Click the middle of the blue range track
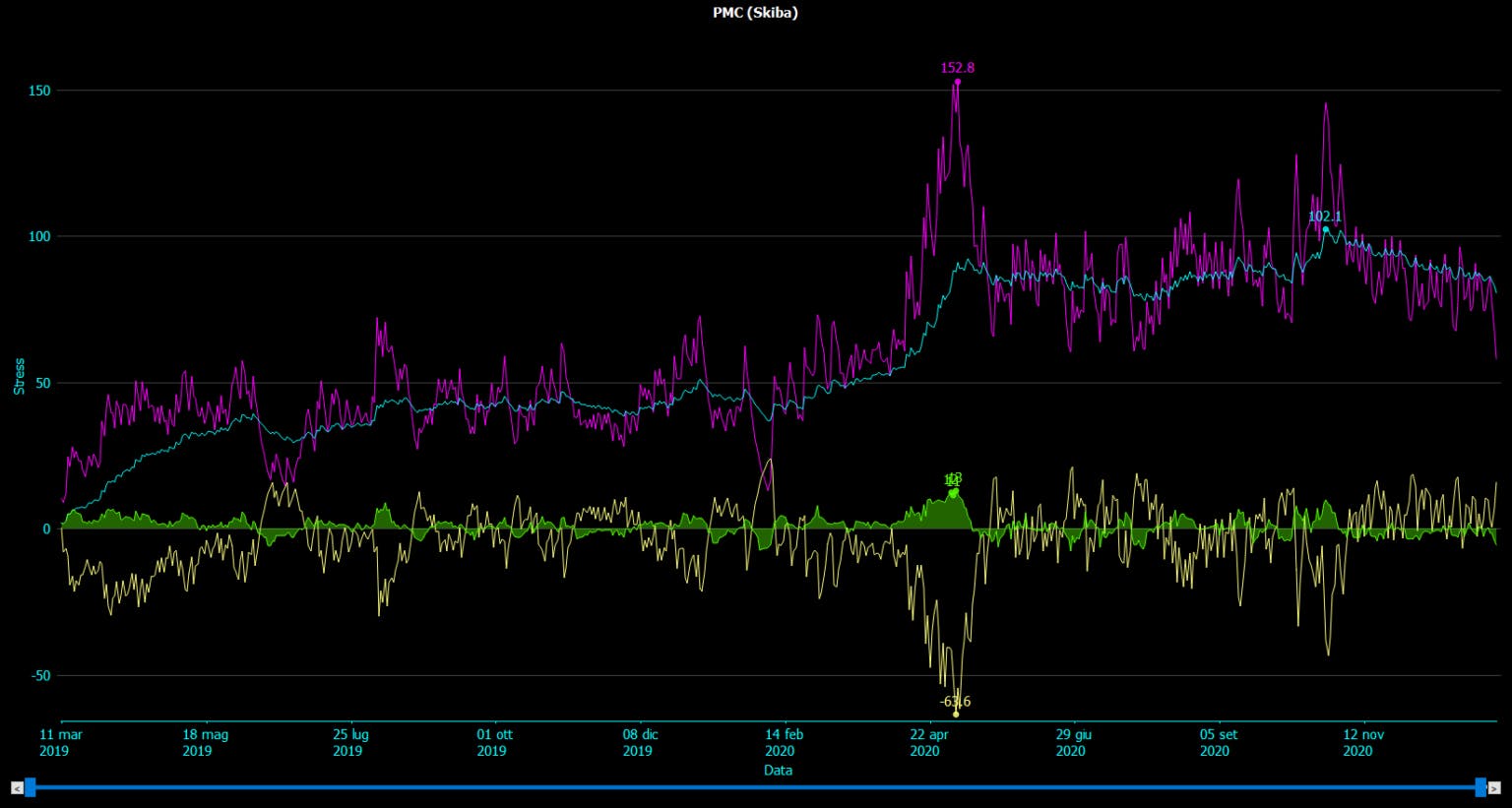1512x808 pixels. [756, 787]
